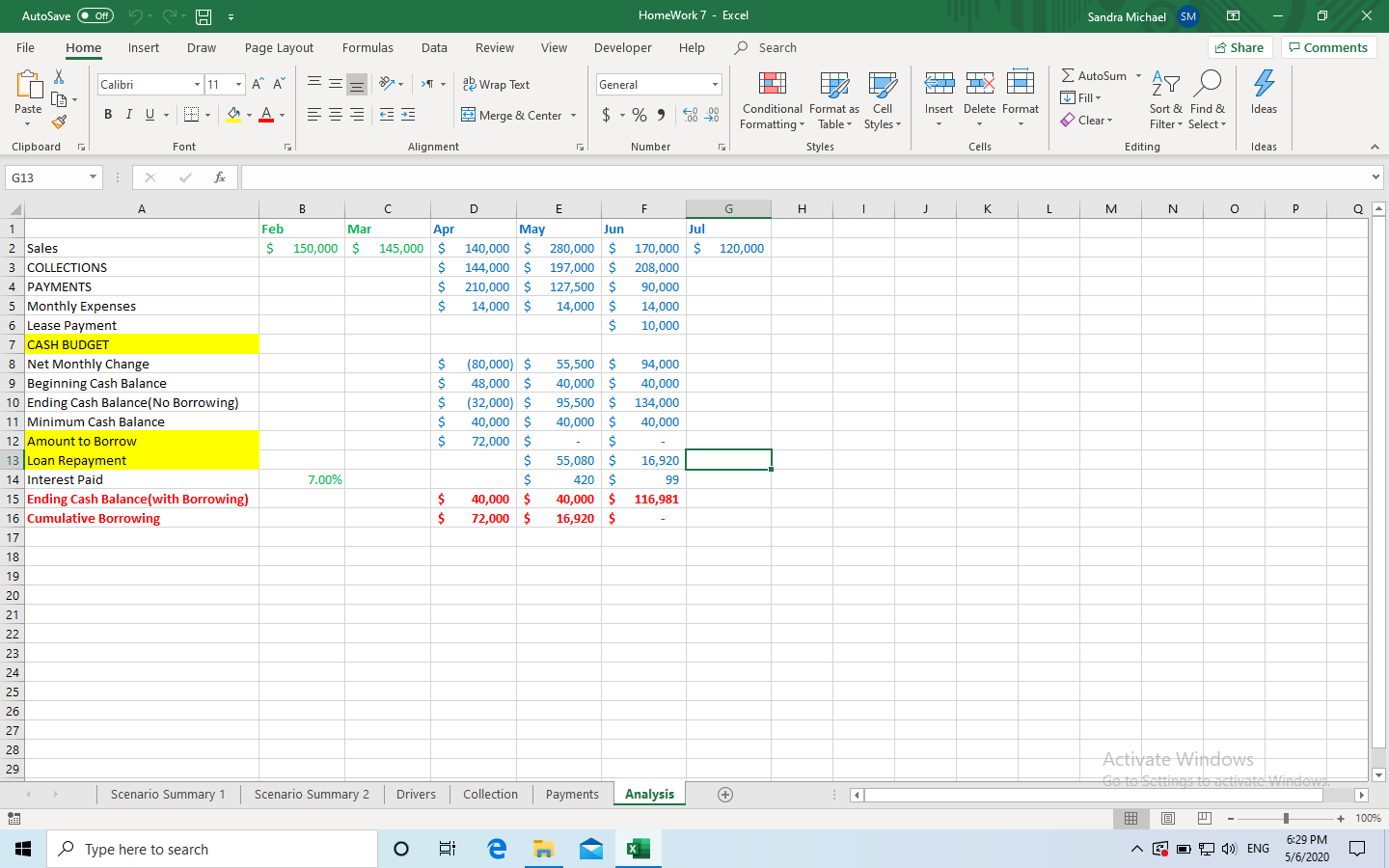Toggle AutoSave switch
Image resolution: width=1389 pixels, height=868 pixels.
pyautogui.click(x=95, y=16)
